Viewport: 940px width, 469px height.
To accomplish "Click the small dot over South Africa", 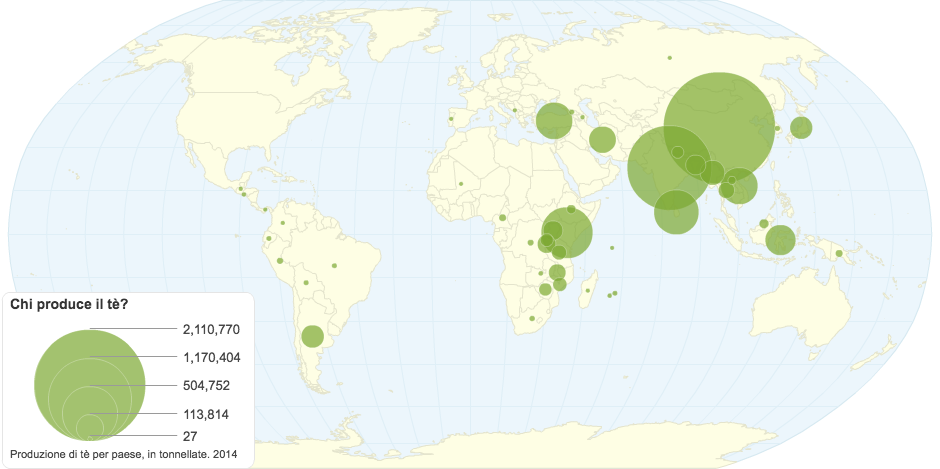I will pyautogui.click(x=533, y=319).
